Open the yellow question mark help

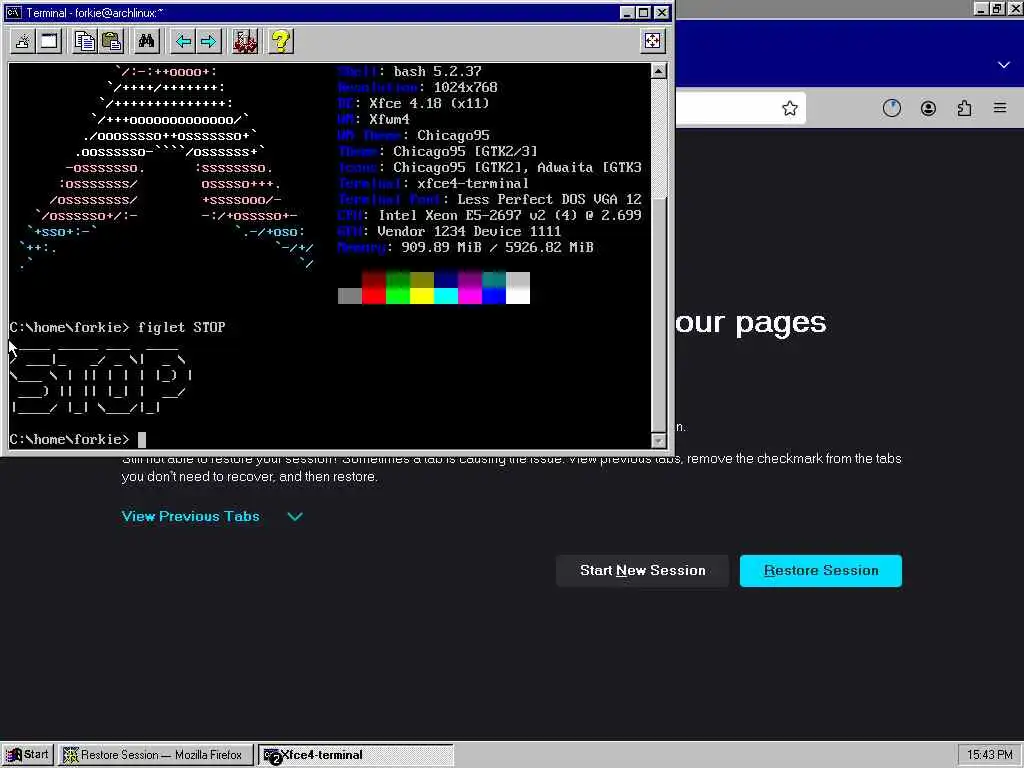[x=281, y=42]
